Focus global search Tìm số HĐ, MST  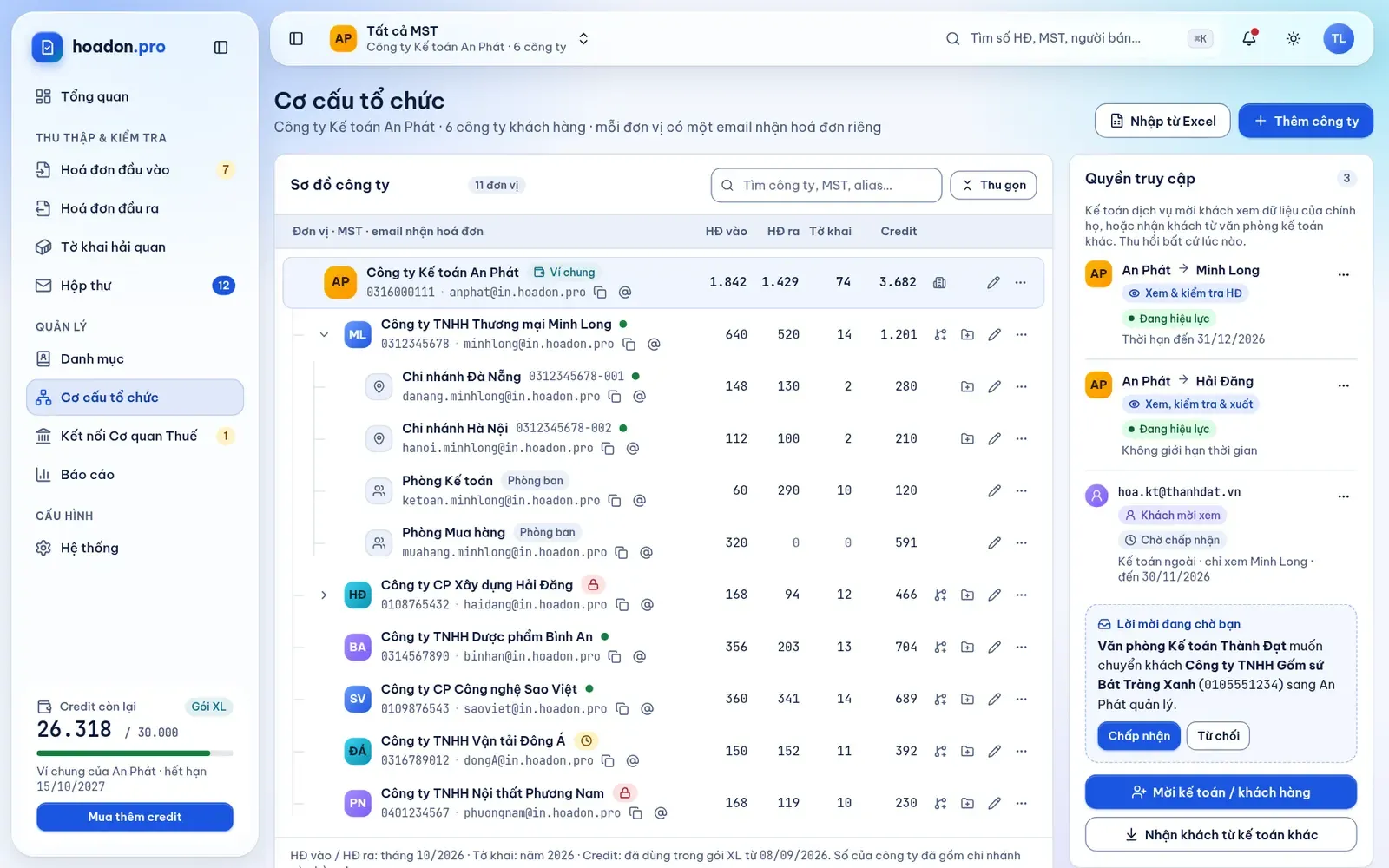pyautogui.click(x=1079, y=38)
